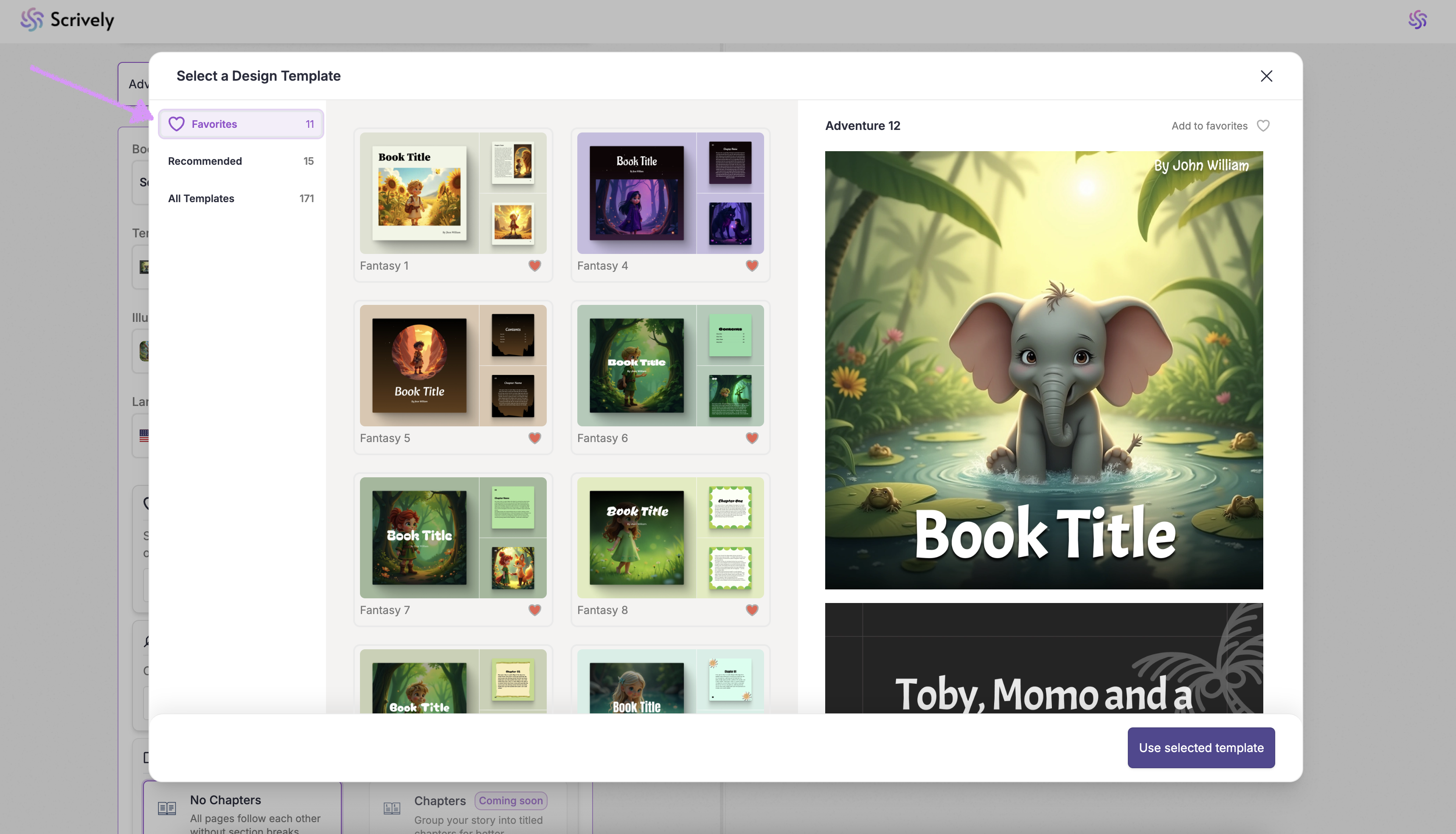Click the heart icon in Favorites tab
The image size is (1456, 834).
tap(176, 124)
